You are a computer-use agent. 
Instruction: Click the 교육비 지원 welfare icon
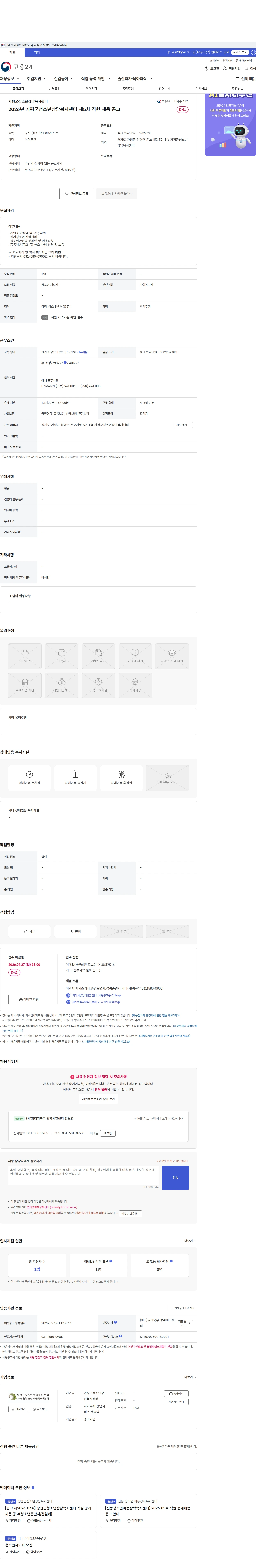pos(135,656)
